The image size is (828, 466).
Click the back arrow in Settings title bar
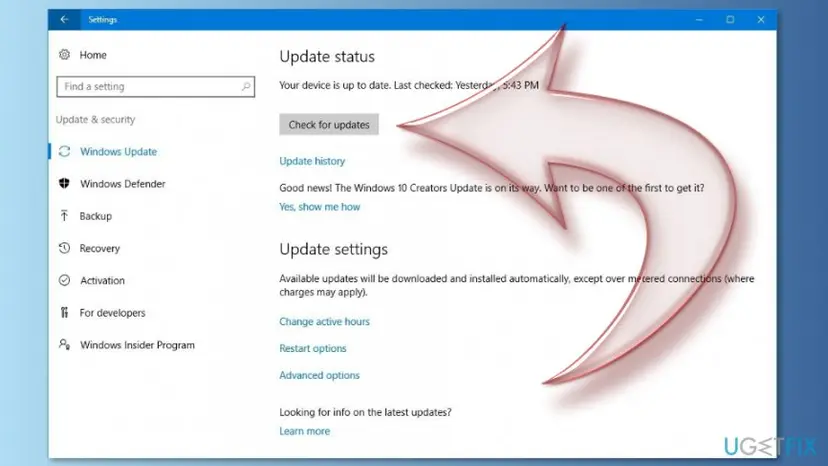coord(64,20)
